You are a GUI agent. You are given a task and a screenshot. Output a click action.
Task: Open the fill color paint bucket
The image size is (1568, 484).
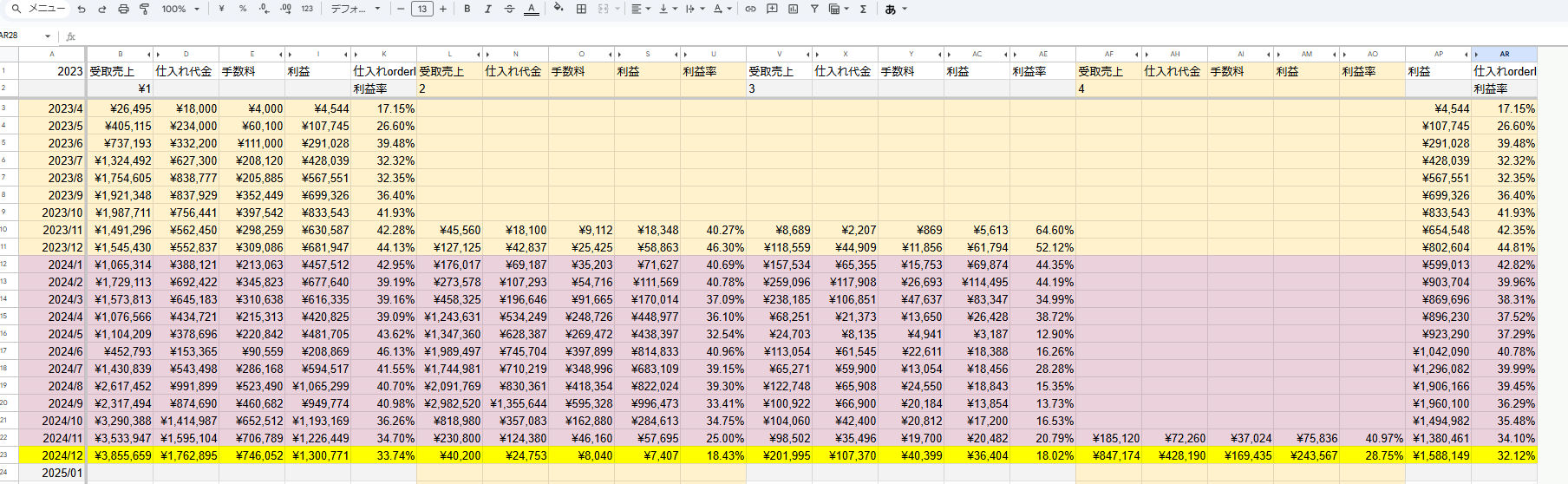[x=558, y=9]
